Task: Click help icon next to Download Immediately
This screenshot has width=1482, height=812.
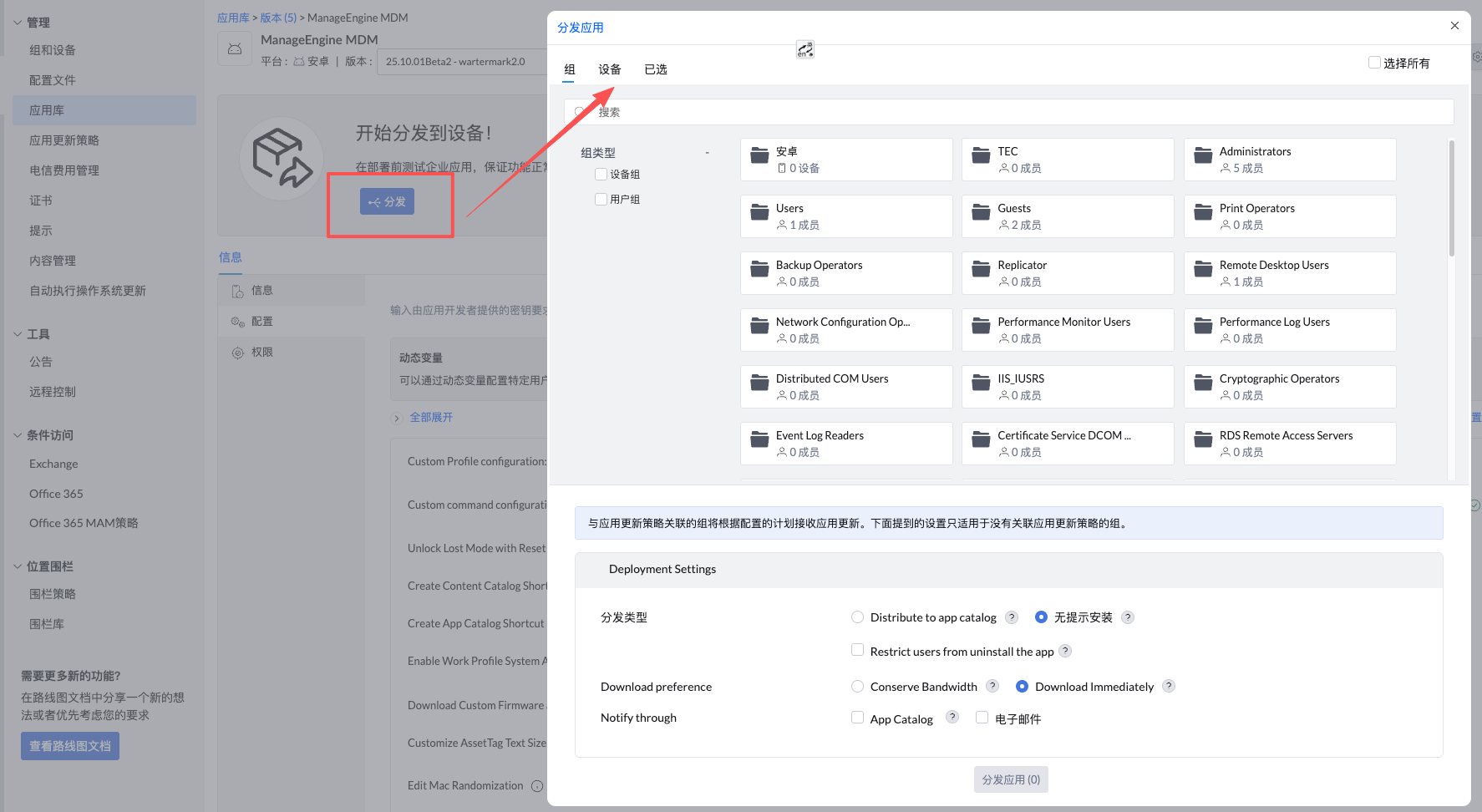Action: point(1169,686)
